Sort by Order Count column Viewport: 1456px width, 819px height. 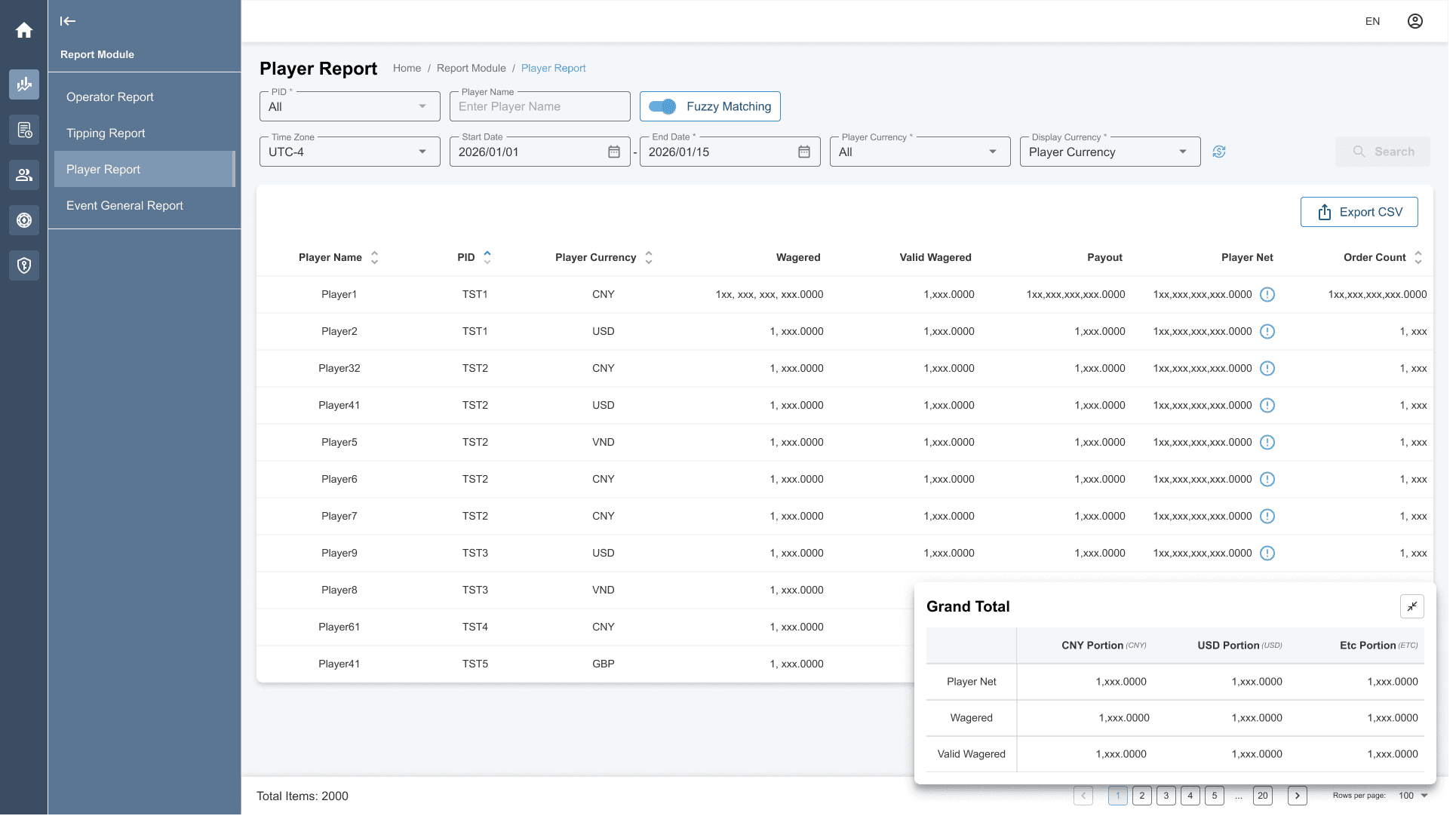(x=1426, y=259)
